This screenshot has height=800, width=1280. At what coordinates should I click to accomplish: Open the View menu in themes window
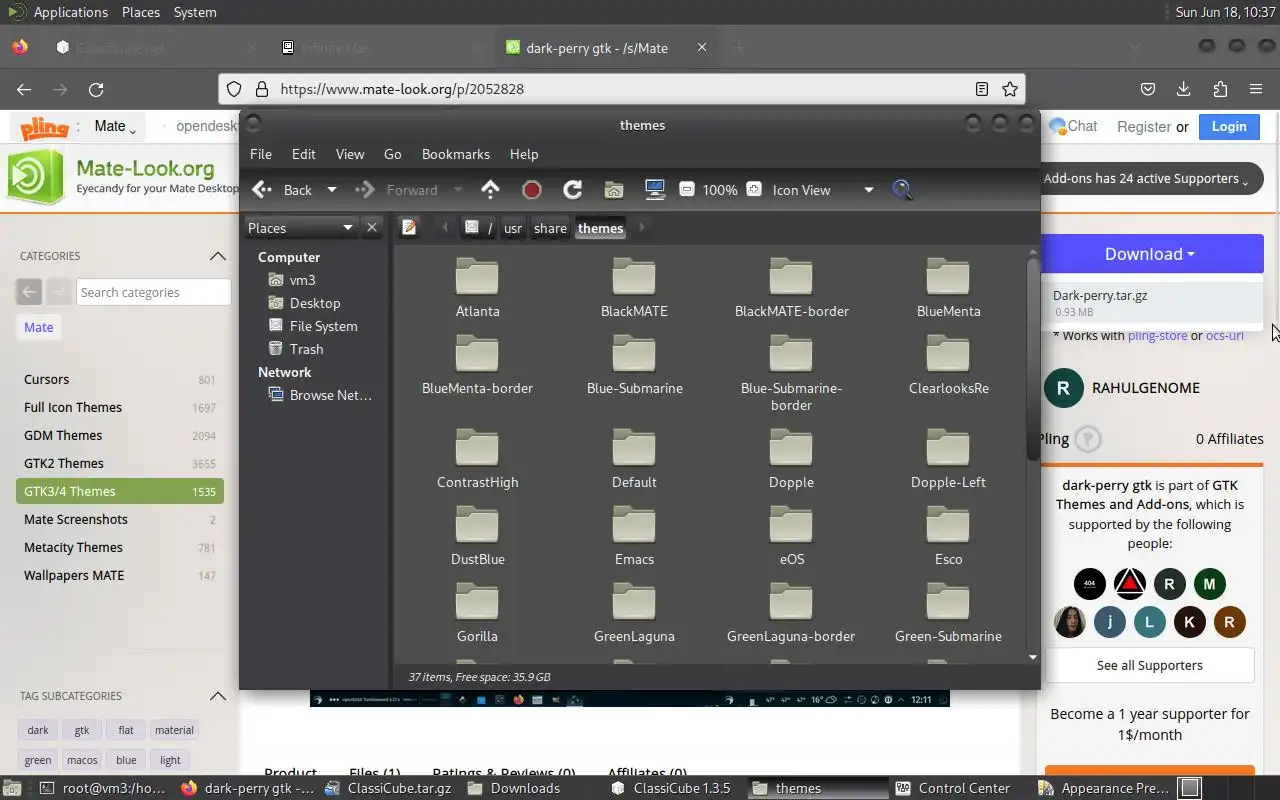point(350,154)
